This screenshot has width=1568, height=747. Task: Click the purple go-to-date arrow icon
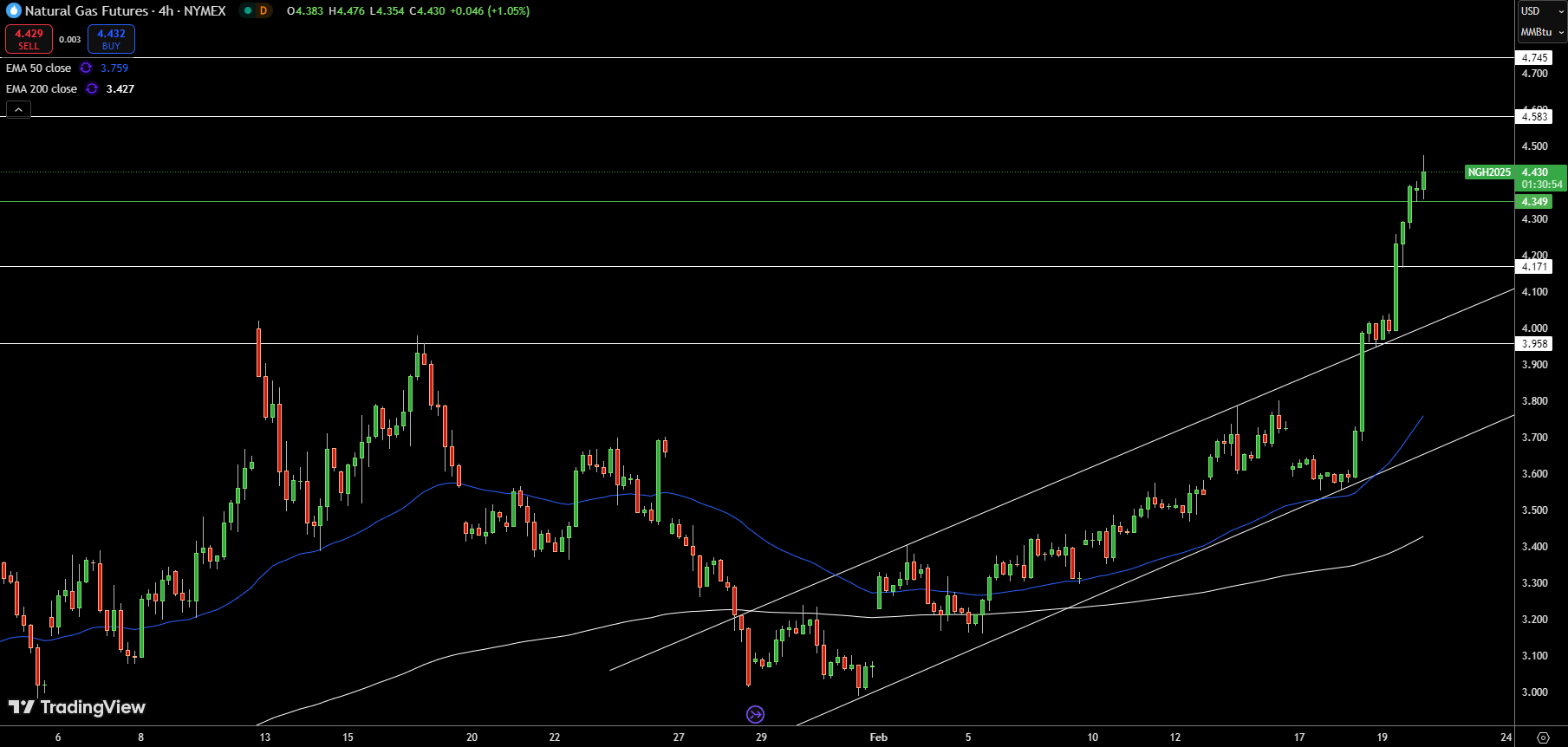coord(755,715)
